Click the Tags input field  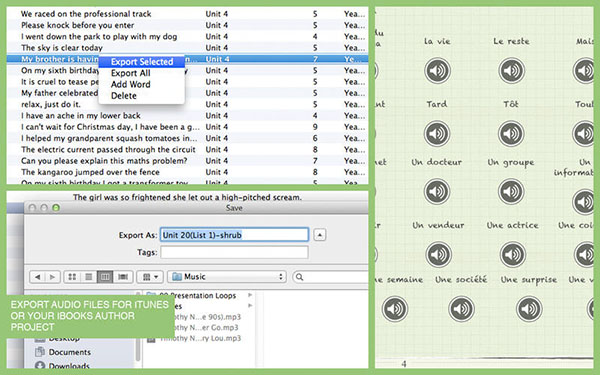(x=234, y=252)
